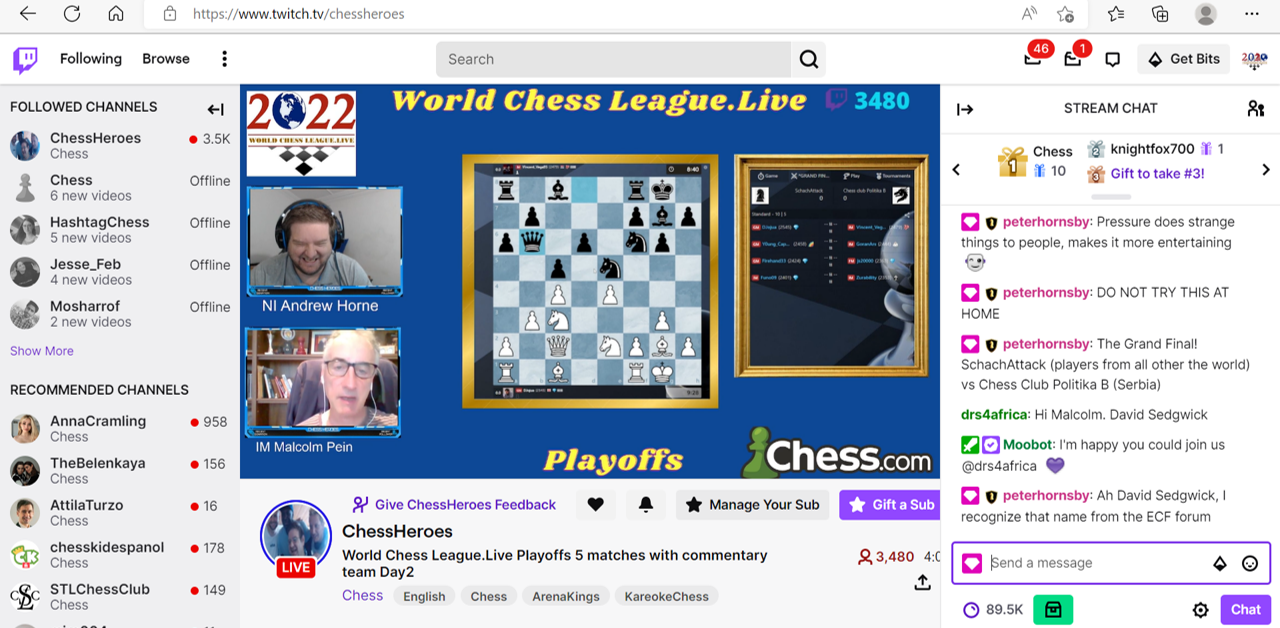Click the Gift a Sub button

click(x=890, y=505)
